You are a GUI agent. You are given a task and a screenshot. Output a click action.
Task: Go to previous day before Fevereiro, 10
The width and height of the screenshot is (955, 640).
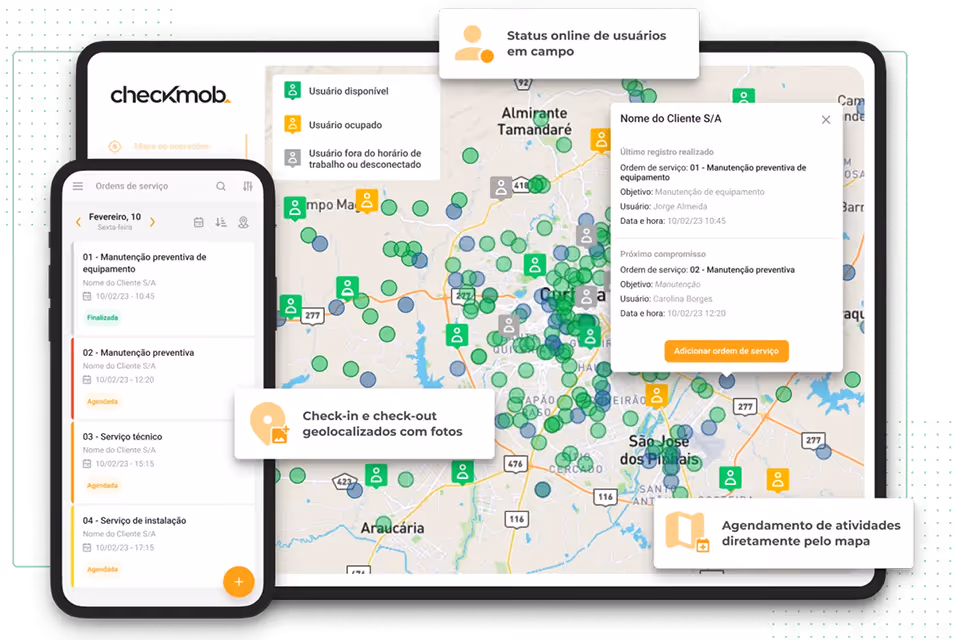click(x=78, y=222)
